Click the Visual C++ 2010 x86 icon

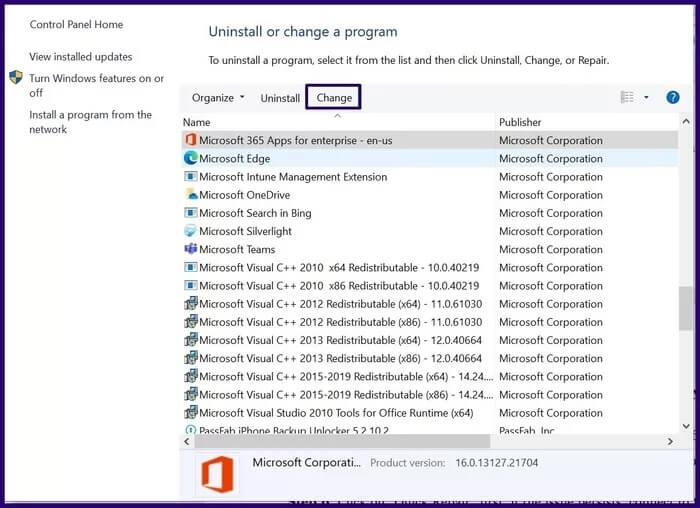coord(191,285)
